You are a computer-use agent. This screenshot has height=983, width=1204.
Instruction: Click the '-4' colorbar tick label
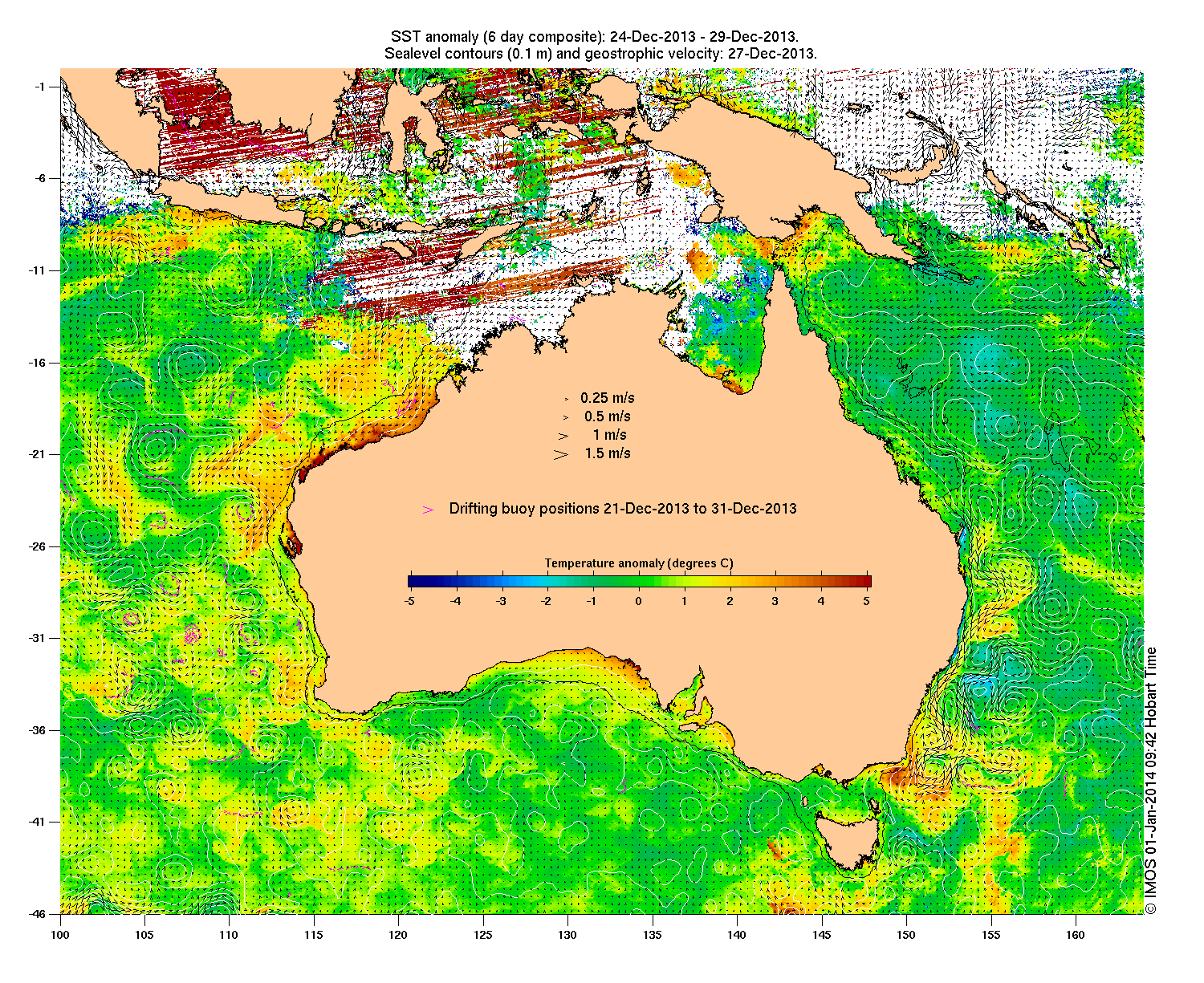coord(455,600)
